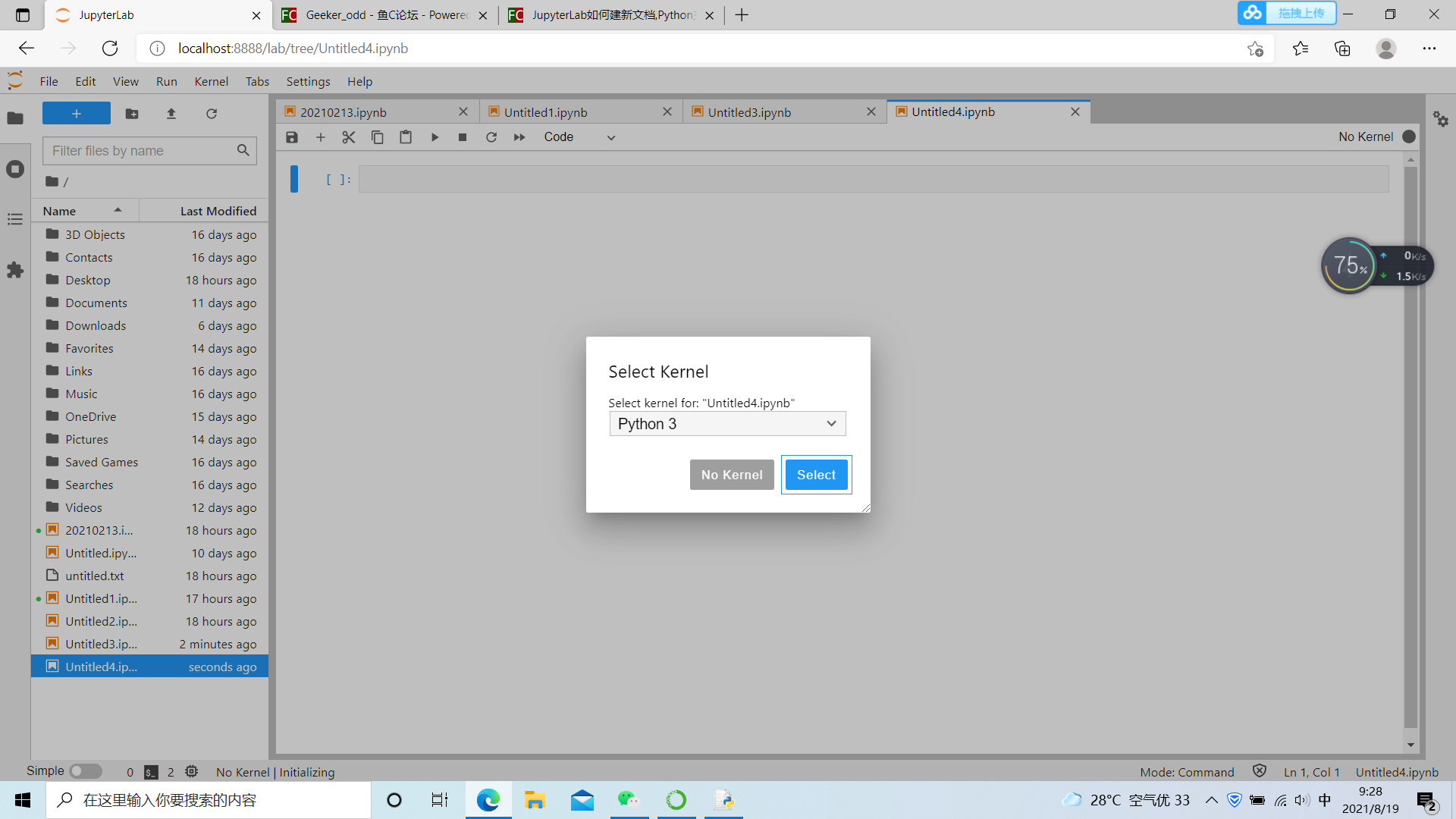Restart the kernel icon in toolbar
The width and height of the screenshot is (1456, 819).
tap(491, 137)
